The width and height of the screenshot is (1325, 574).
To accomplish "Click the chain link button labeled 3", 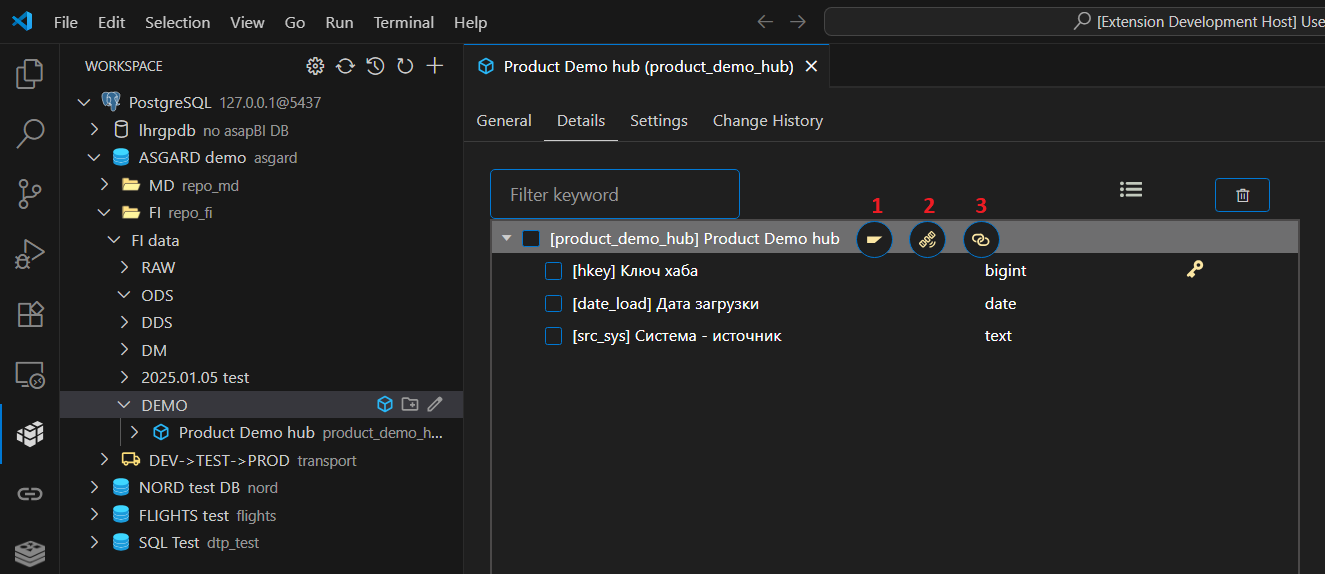I will pos(980,240).
